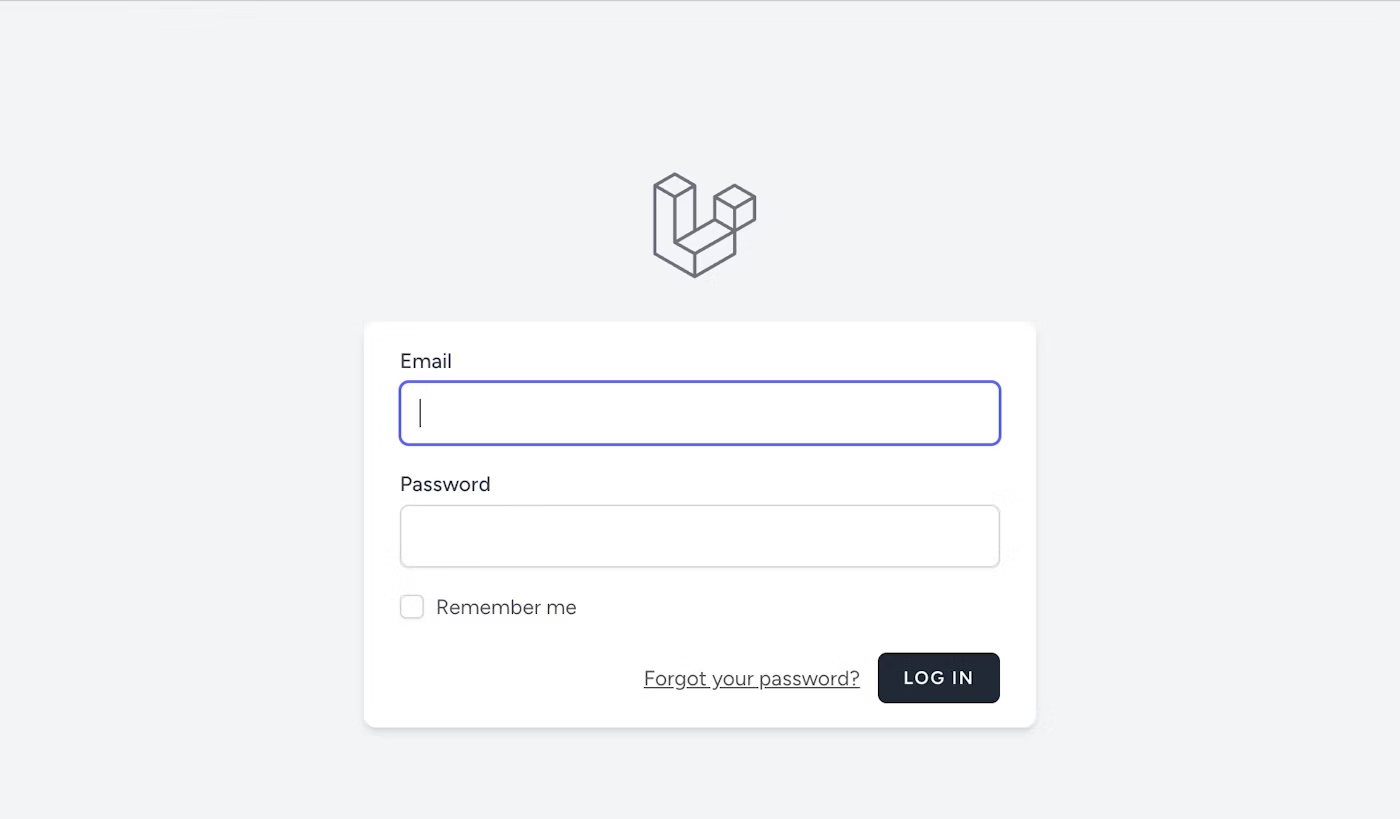Go to homepage via the cube logo
Viewport: 1400px width, 819px height.
click(x=703, y=225)
